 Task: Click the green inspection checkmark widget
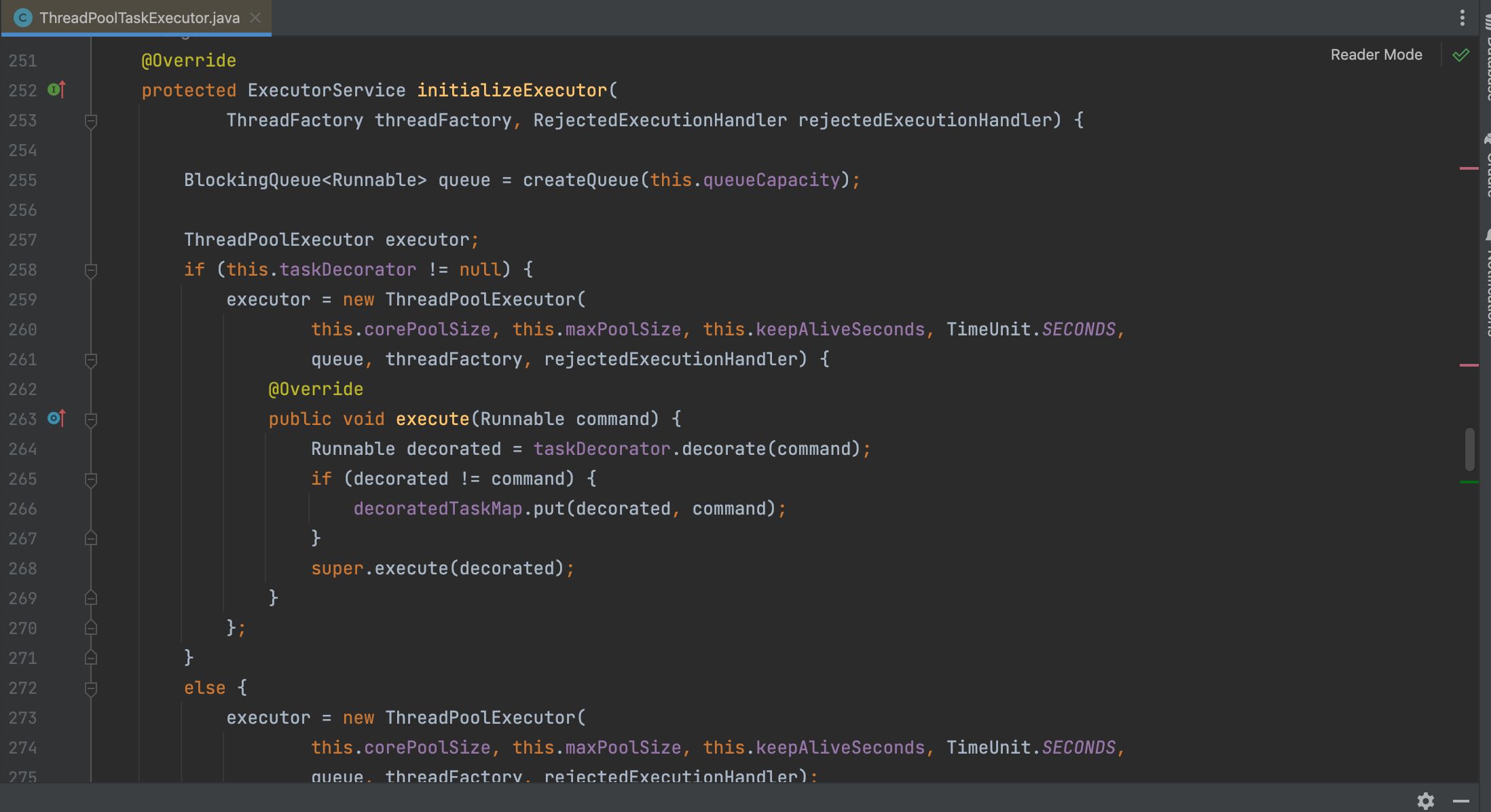pyautogui.click(x=1460, y=55)
